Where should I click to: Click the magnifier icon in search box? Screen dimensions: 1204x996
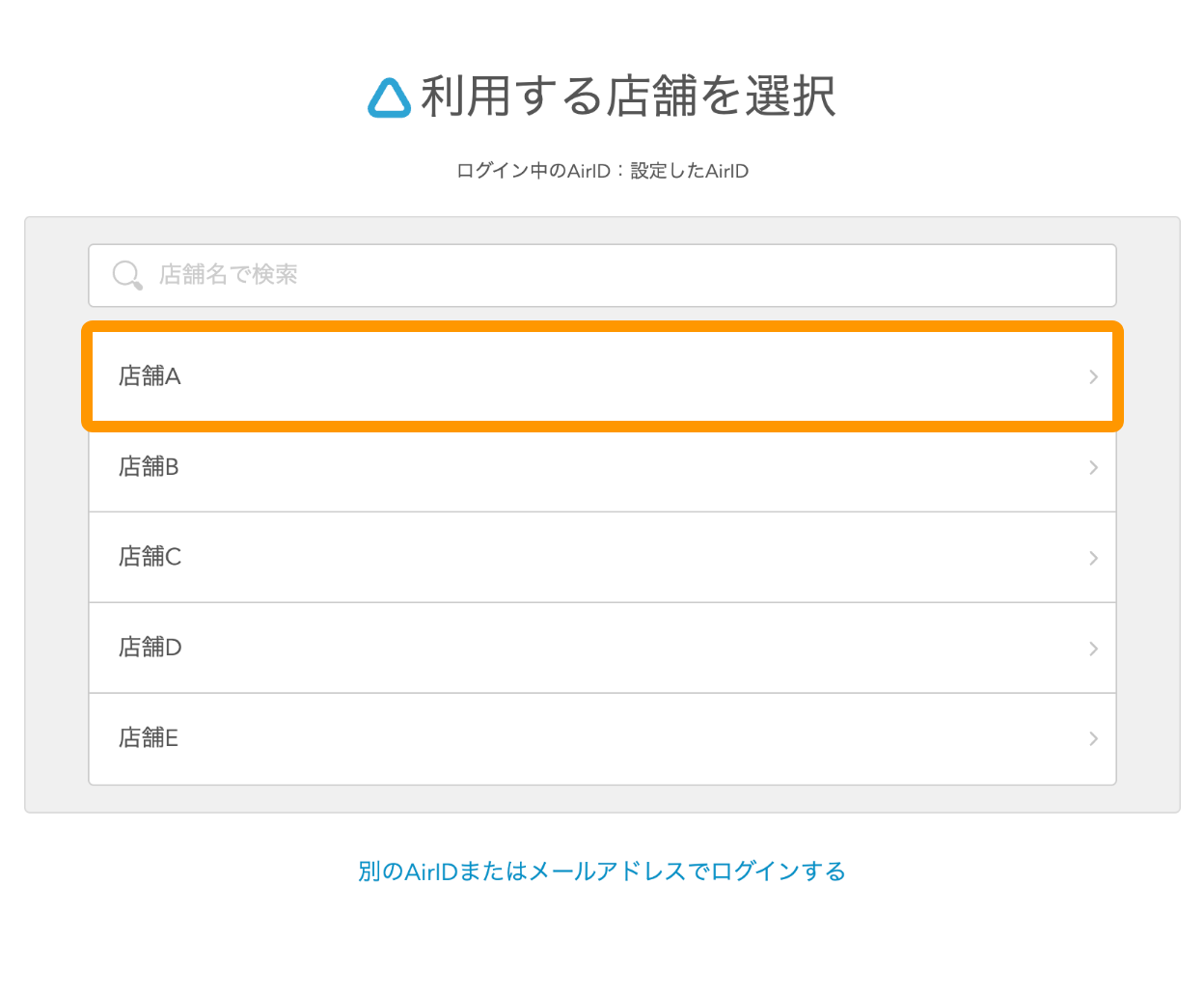pyautogui.click(x=126, y=275)
